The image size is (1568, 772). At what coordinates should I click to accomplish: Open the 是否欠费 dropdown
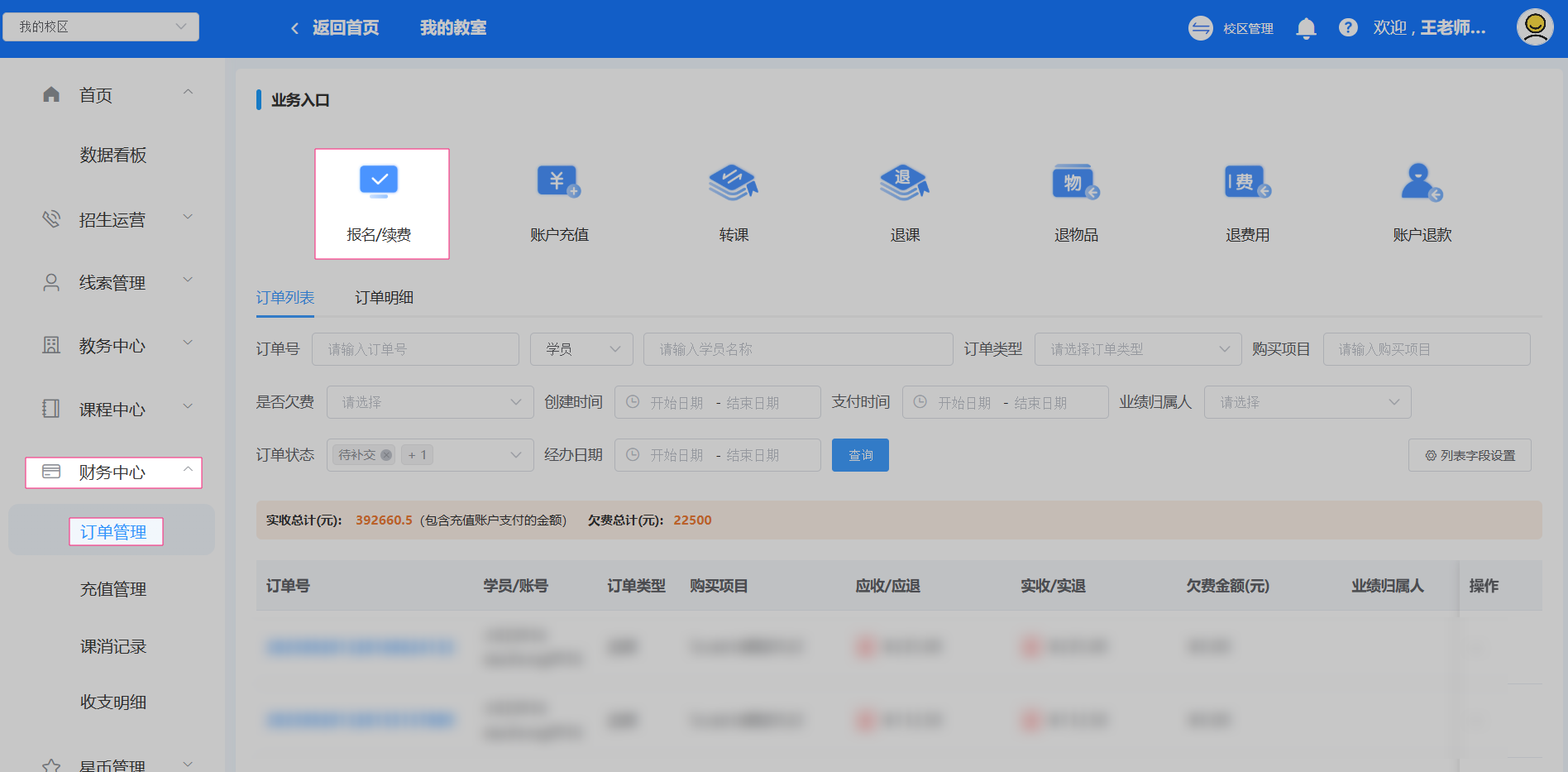[x=430, y=402]
